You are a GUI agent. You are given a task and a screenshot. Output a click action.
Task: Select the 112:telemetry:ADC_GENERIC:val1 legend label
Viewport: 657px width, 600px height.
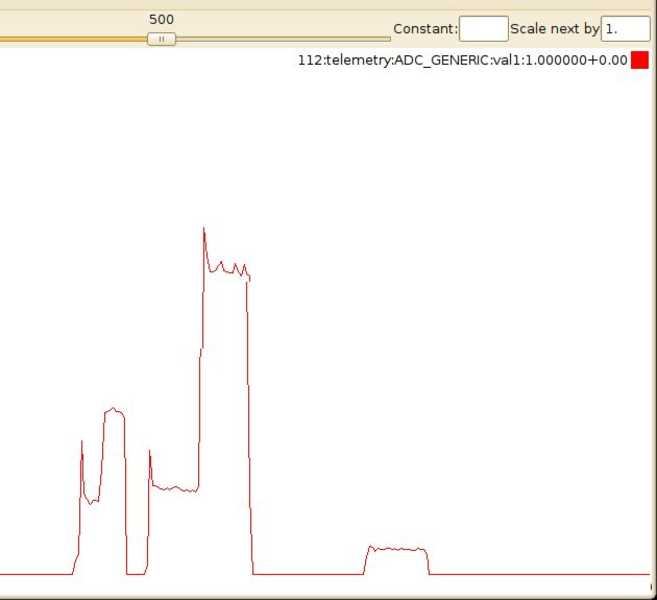point(462,60)
